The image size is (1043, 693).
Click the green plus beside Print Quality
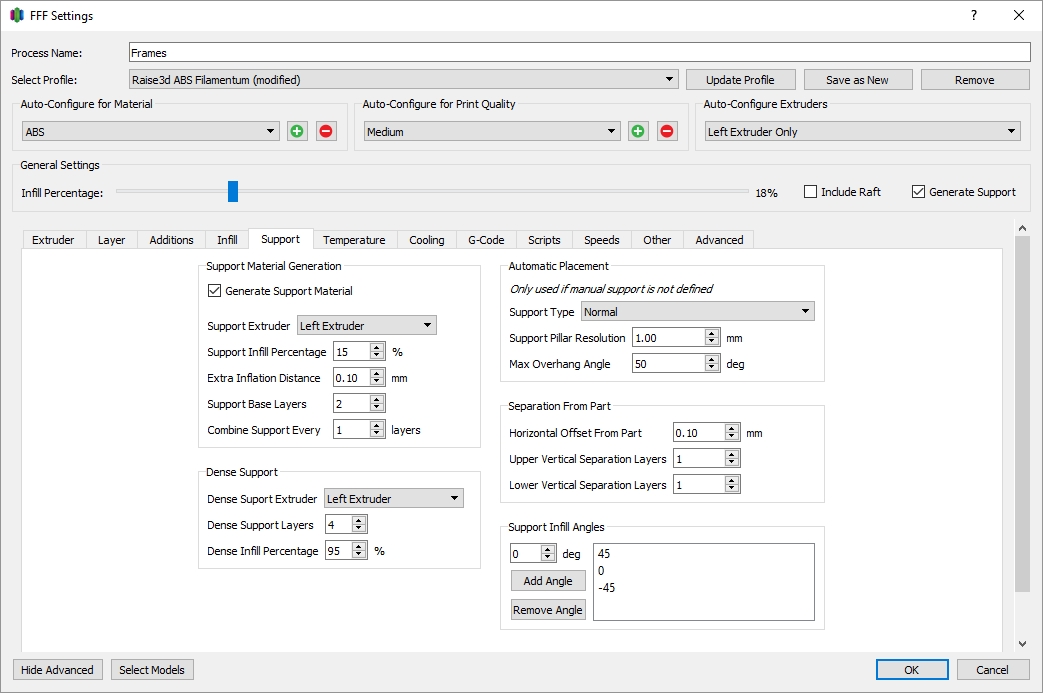[637, 130]
